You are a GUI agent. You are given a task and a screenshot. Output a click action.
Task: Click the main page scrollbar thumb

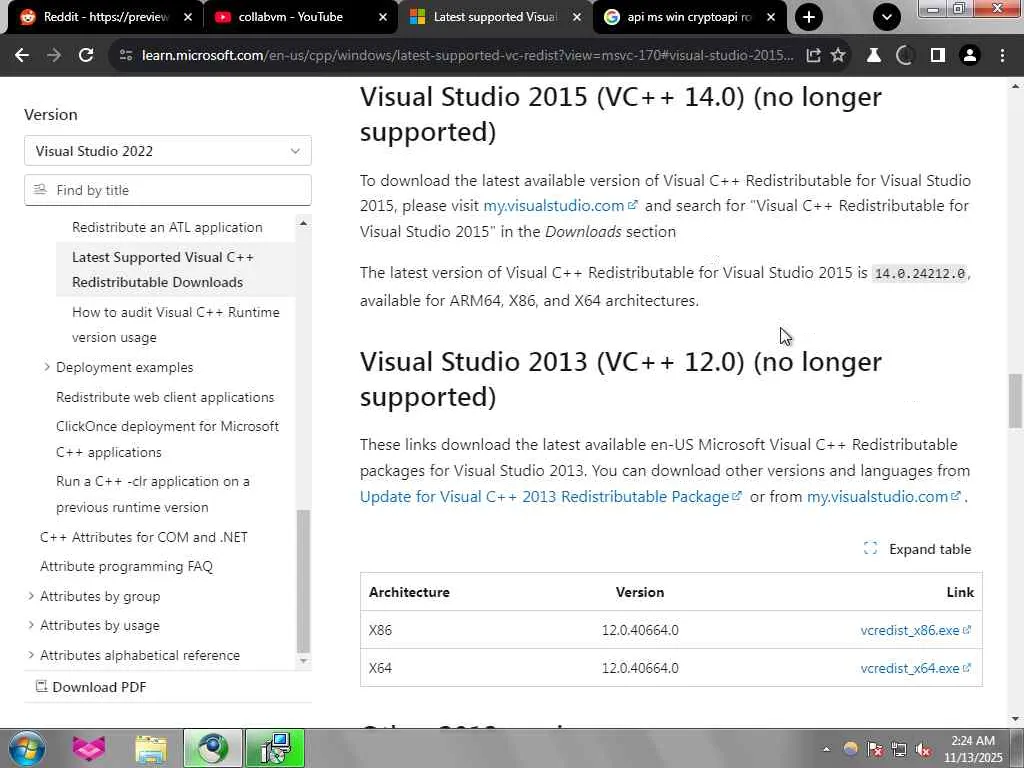(x=1015, y=401)
